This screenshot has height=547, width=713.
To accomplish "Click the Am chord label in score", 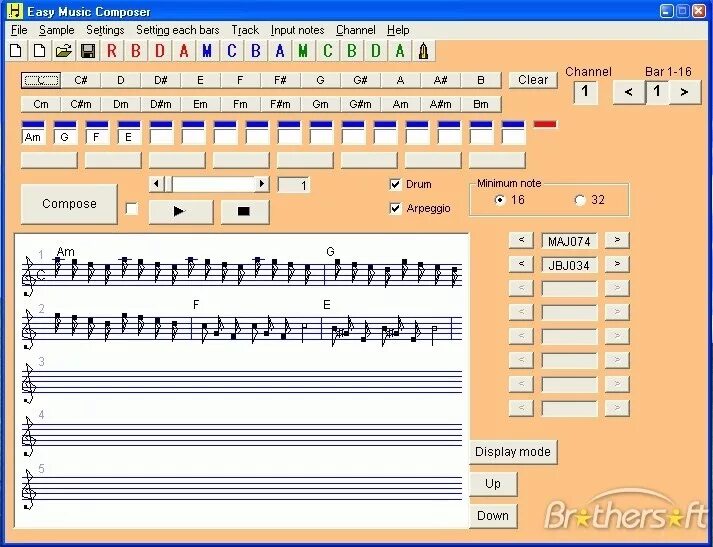I will click(66, 251).
